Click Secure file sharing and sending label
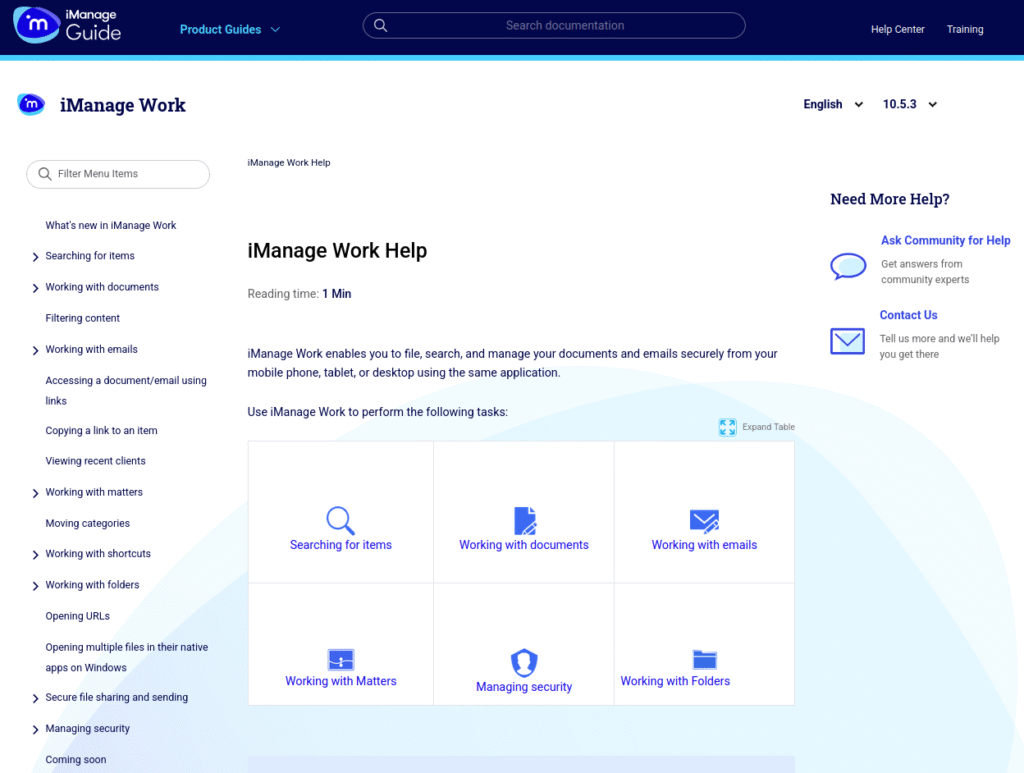The width and height of the screenshot is (1024, 773). click(x=117, y=697)
